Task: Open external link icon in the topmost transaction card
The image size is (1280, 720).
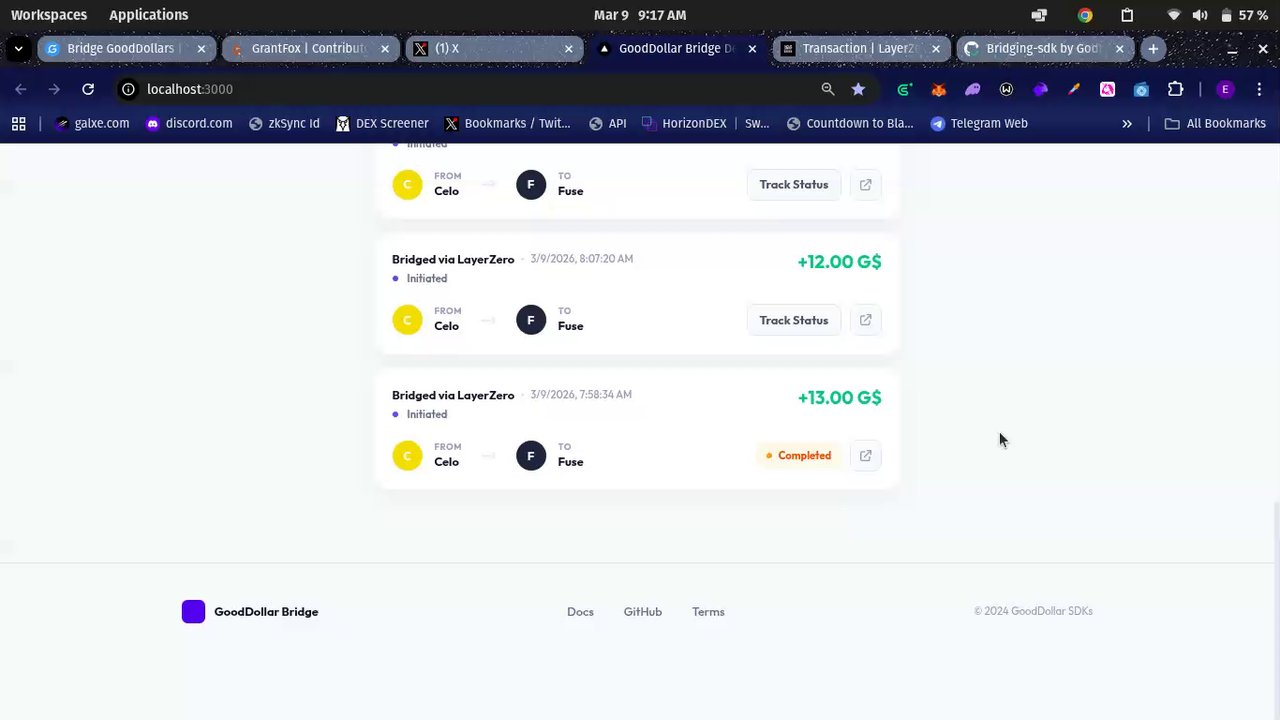Action: (866, 185)
